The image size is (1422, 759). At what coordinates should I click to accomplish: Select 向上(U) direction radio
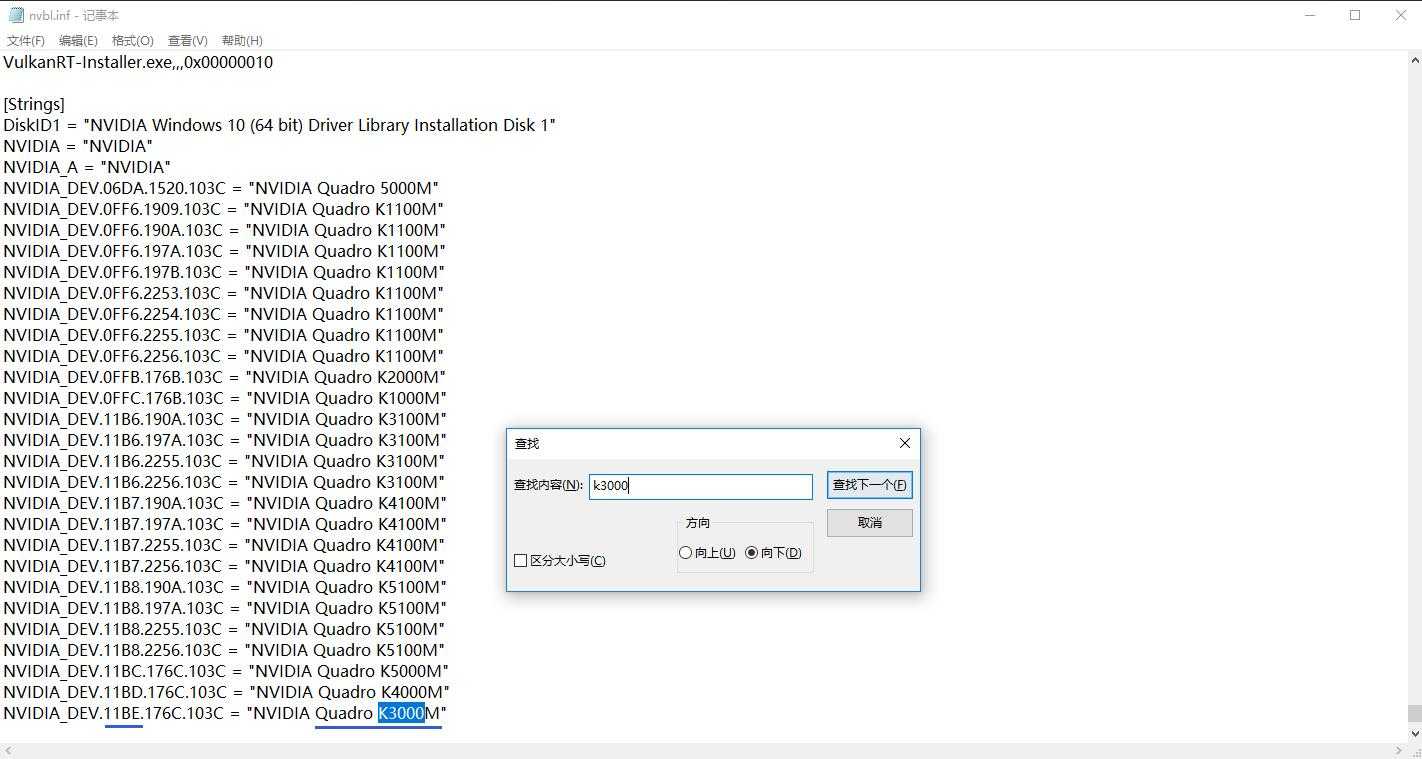pyautogui.click(x=707, y=553)
